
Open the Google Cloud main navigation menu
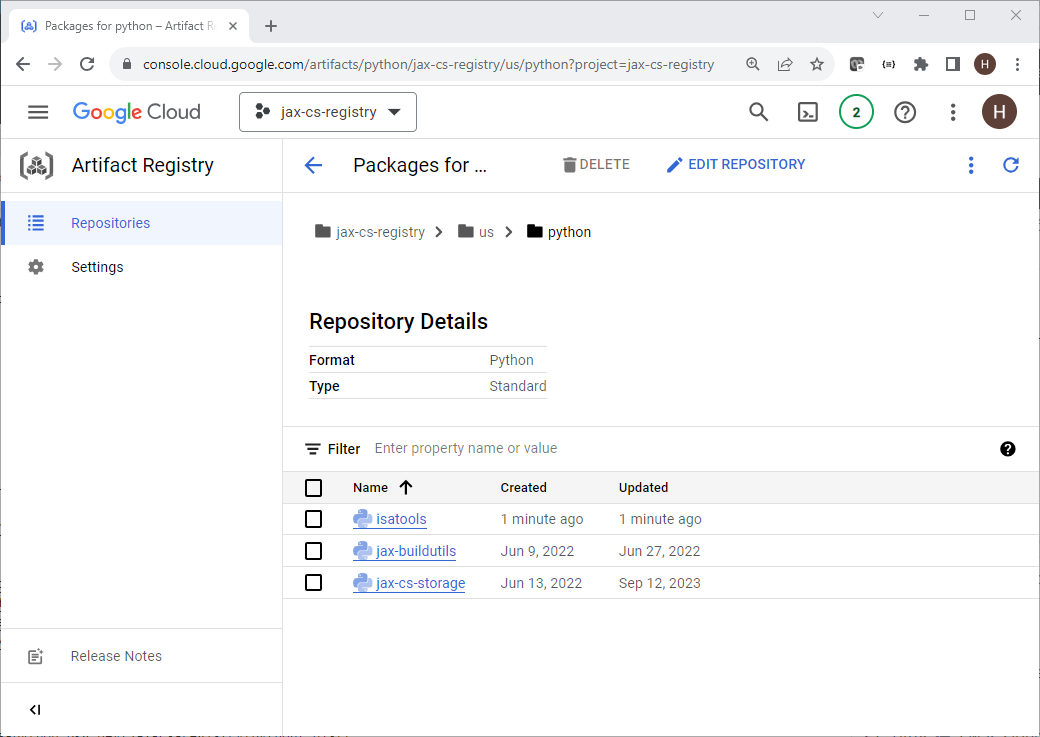(38, 112)
